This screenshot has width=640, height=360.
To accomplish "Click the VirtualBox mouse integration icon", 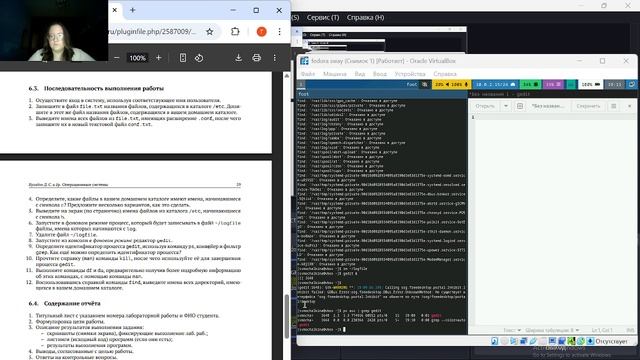I will point(580,341).
